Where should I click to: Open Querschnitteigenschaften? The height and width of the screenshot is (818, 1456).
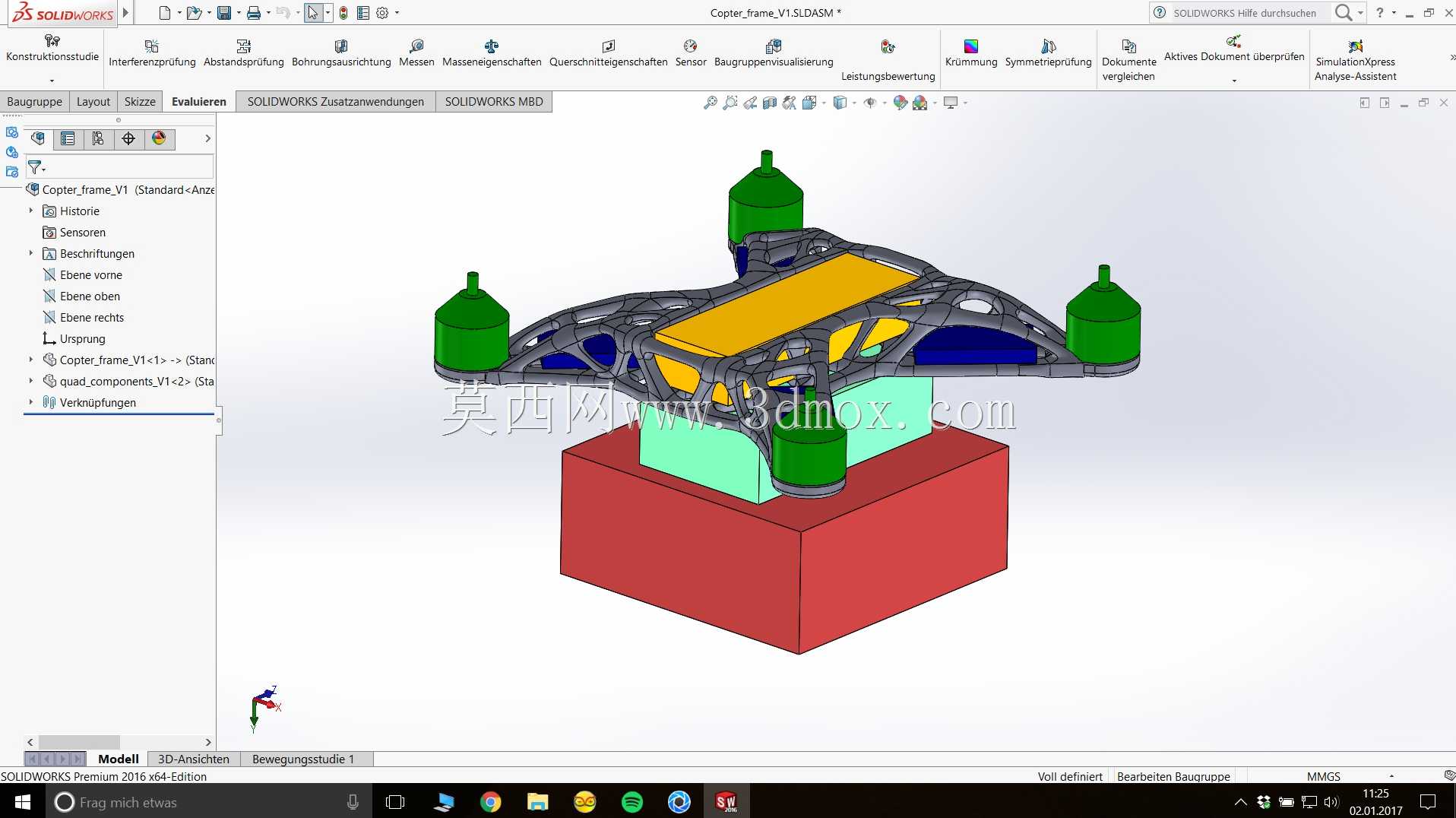(x=608, y=53)
